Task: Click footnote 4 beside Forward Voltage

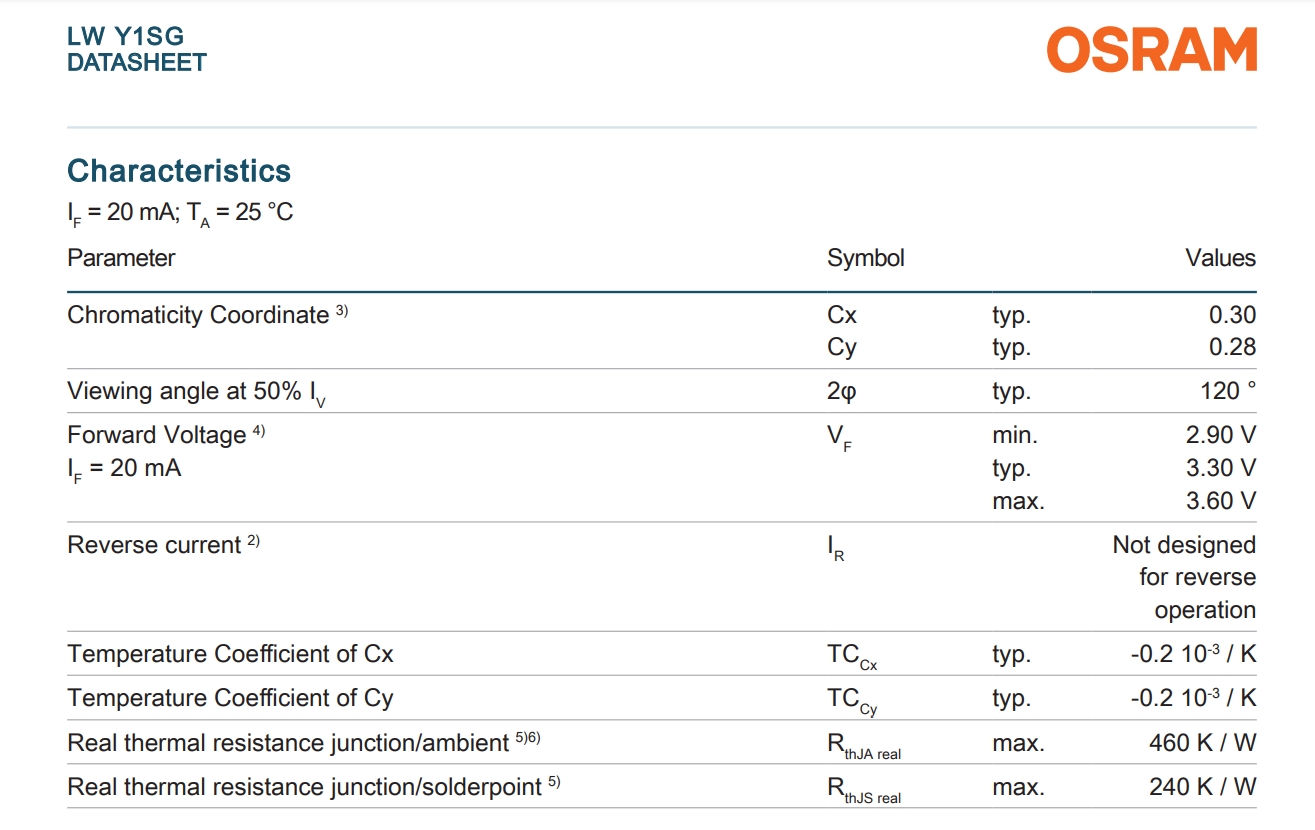Action: pos(259,431)
